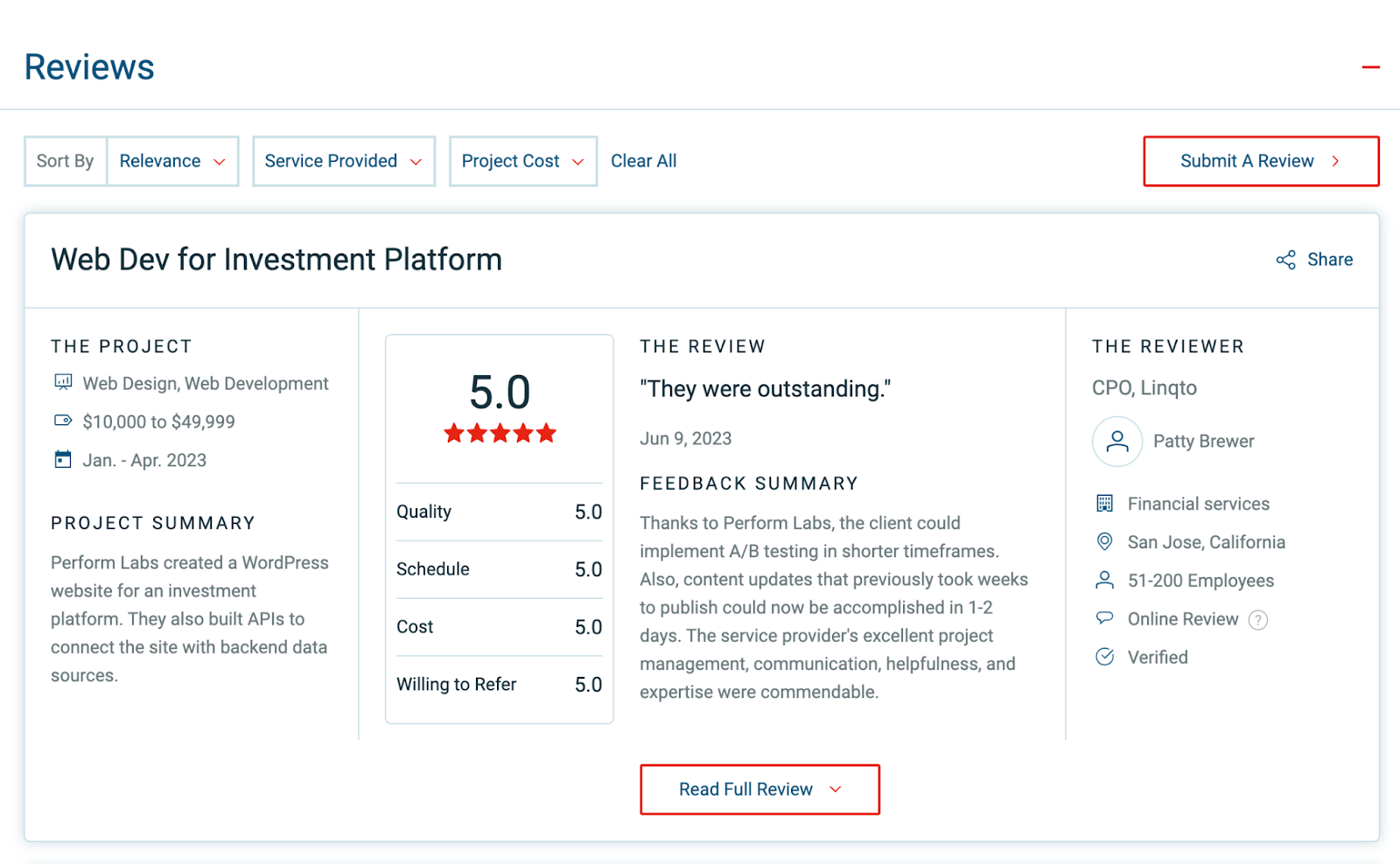This screenshot has width=1400, height=864.
Task: Click the Sort By label
Action: click(65, 161)
